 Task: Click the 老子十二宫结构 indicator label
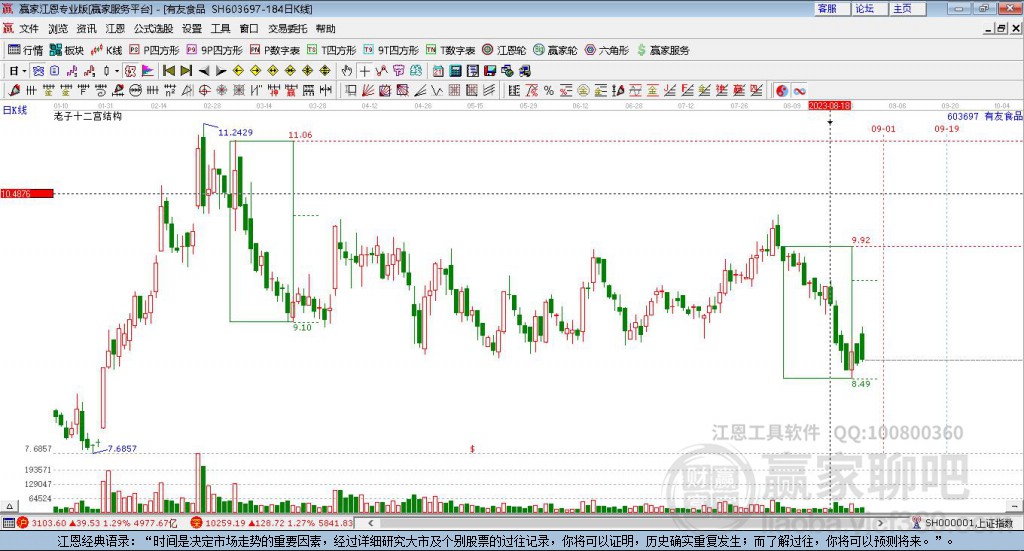pyautogui.click(x=88, y=116)
